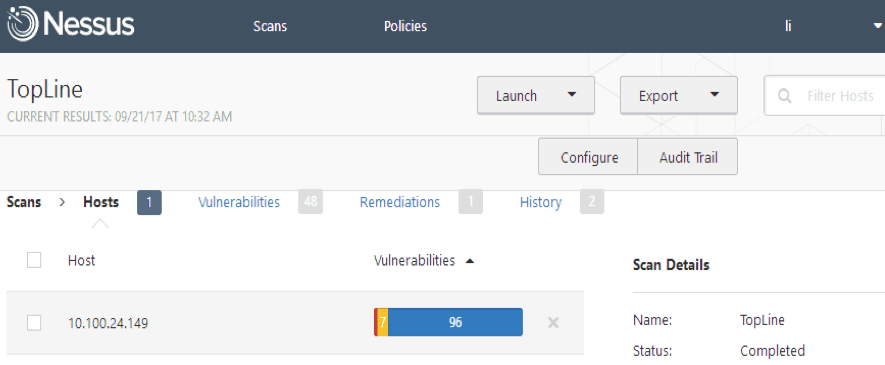The height and width of the screenshot is (365, 885).
Task: Go to Policies in top navigation
Action: (x=405, y=27)
